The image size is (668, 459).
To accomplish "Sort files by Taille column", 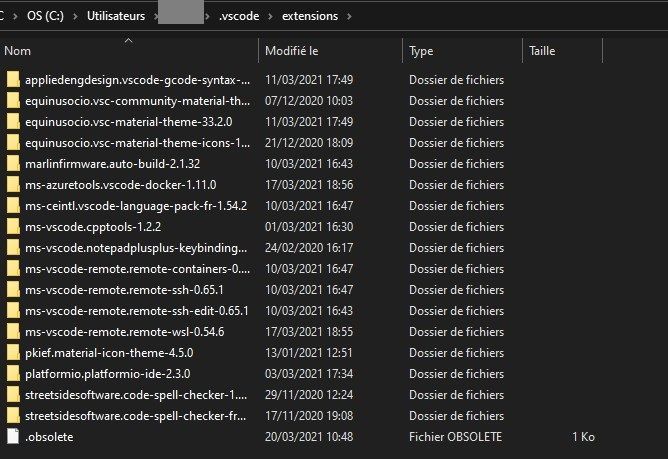I will coord(542,50).
